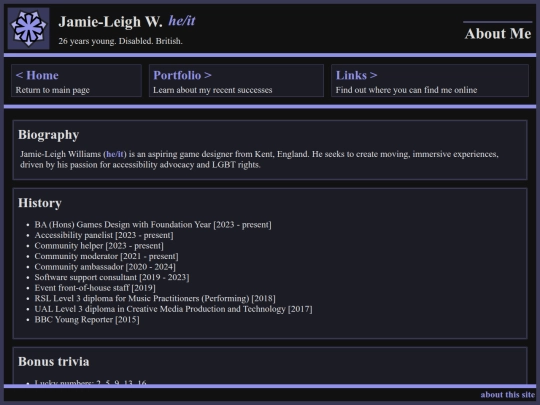540x405 pixels.
Task: Click the header he/it pronoun link
Action: click(x=182, y=21)
